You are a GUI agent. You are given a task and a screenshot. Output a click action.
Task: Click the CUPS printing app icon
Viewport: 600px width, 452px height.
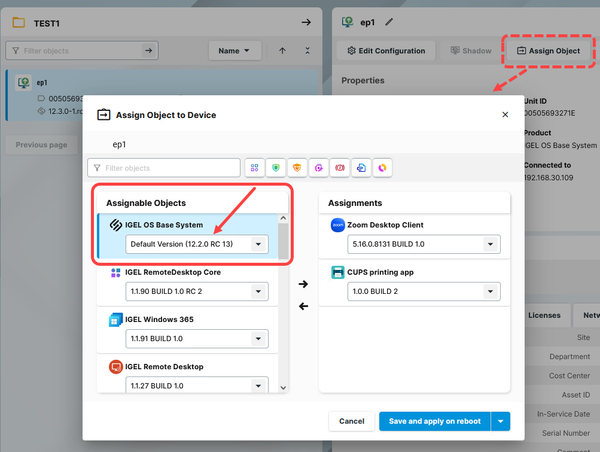pos(337,272)
